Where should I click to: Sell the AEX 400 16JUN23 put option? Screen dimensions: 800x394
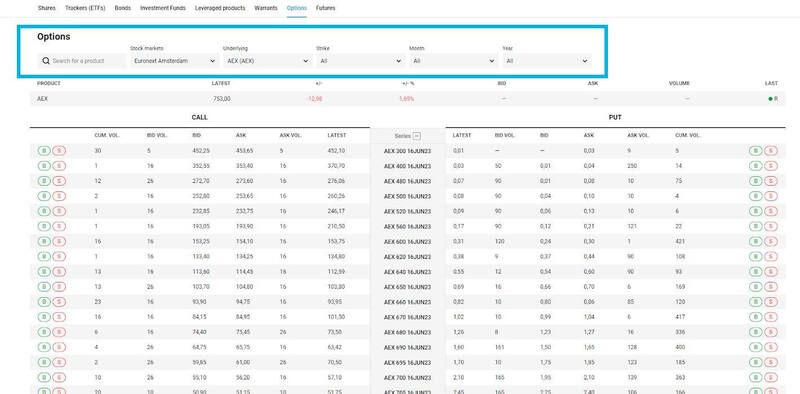point(771,166)
